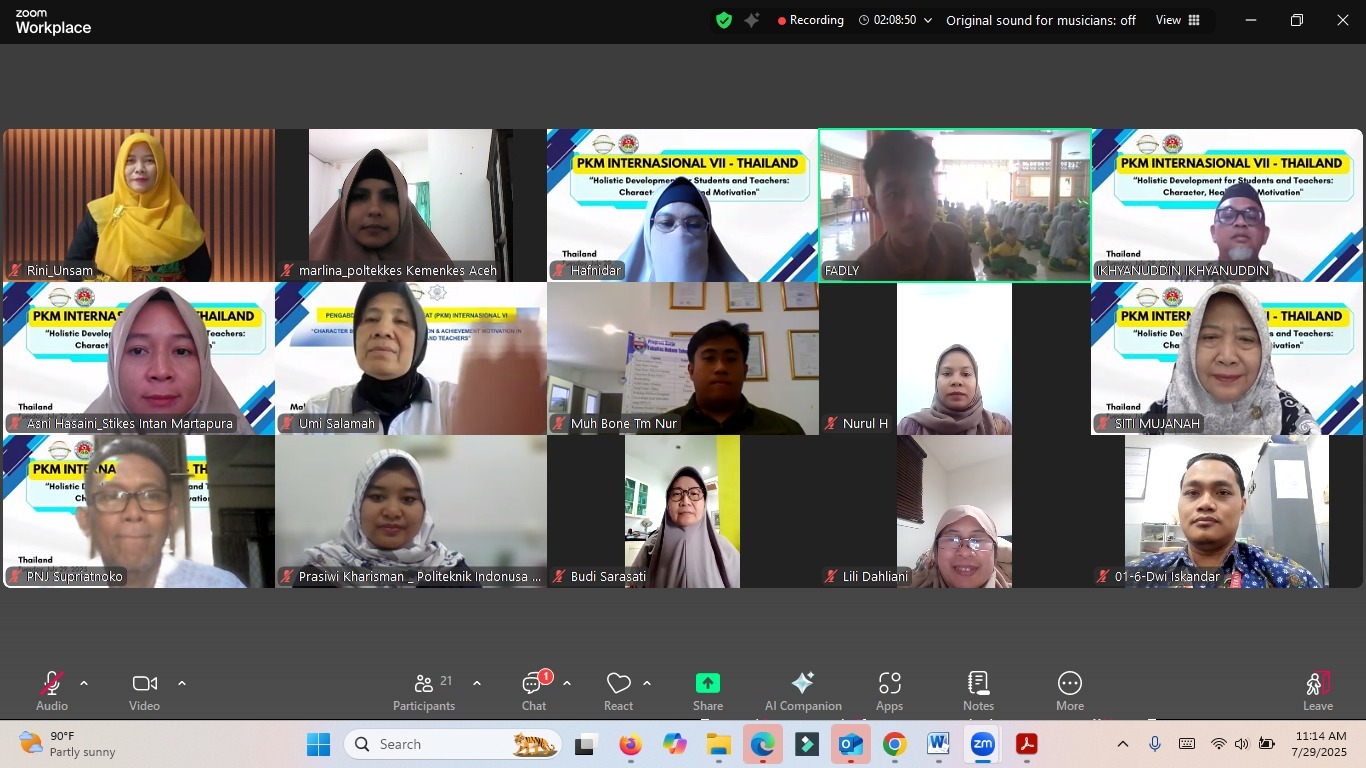Image resolution: width=1366 pixels, height=768 pixels.
Task: Open AI Companion
Action: tap(802, 691)
